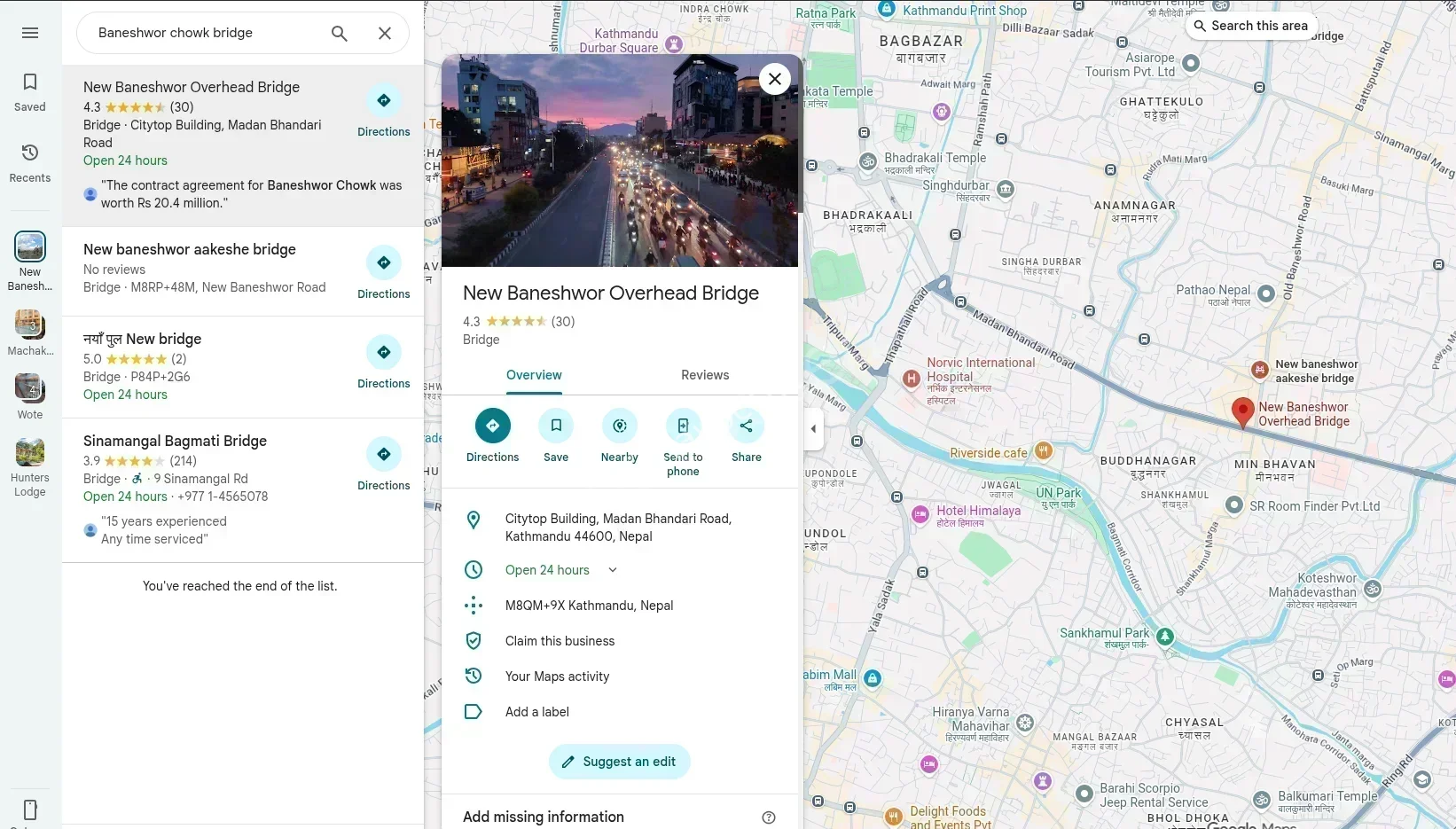This screenshot has width=1456, height=829.
Task: Claim this business link
Action: point(560,641)
